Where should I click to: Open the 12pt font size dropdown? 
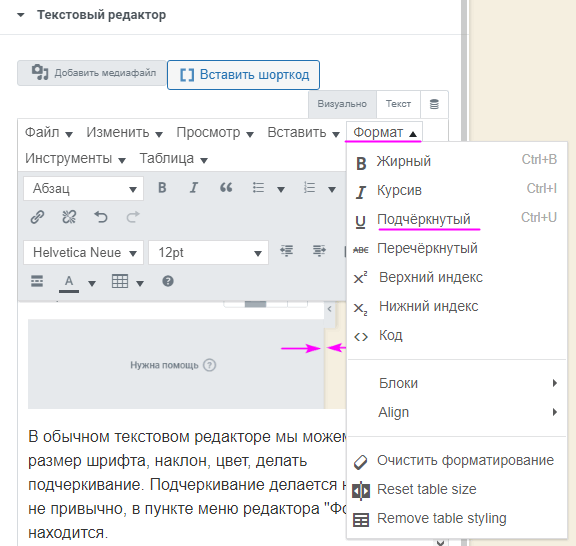(x=208, y=252)
